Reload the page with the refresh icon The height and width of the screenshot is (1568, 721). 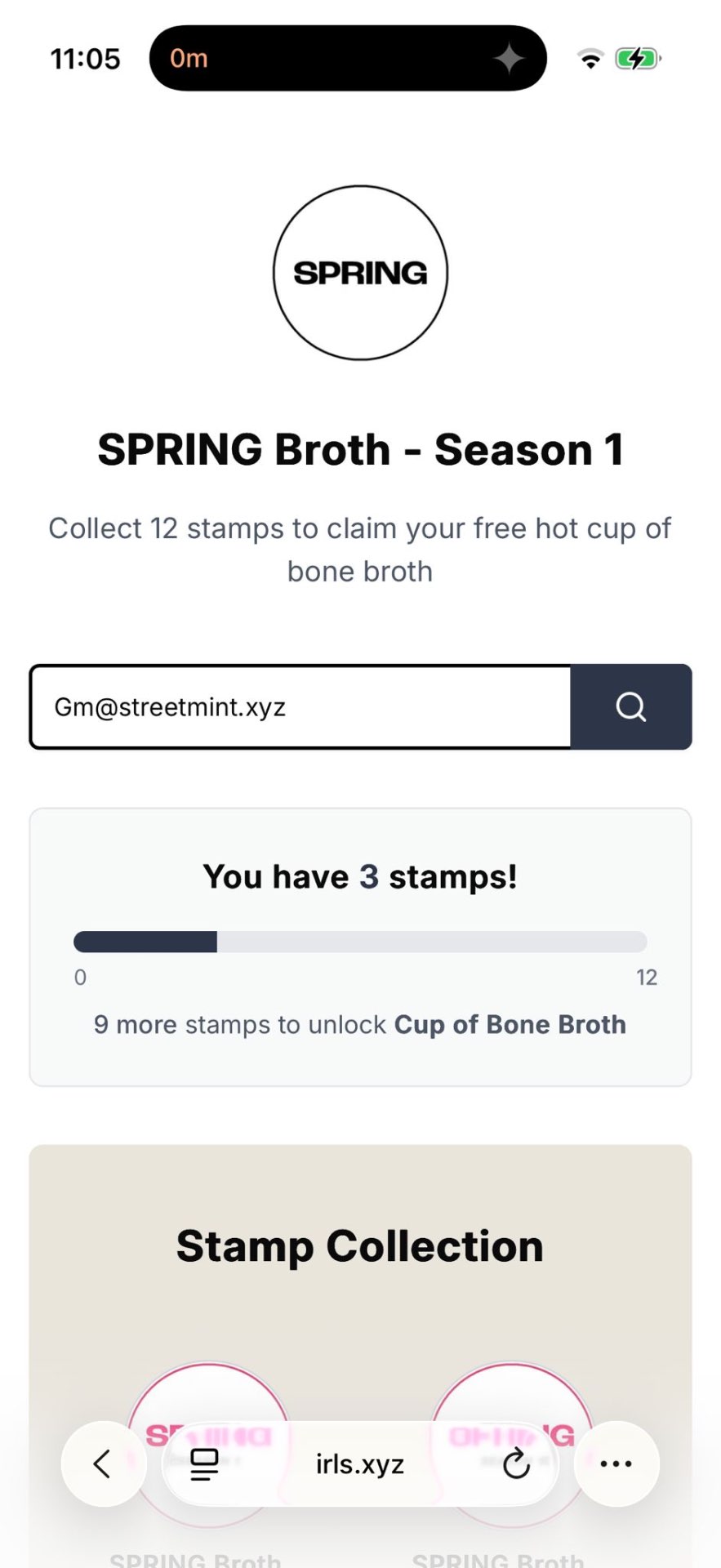516,1464
